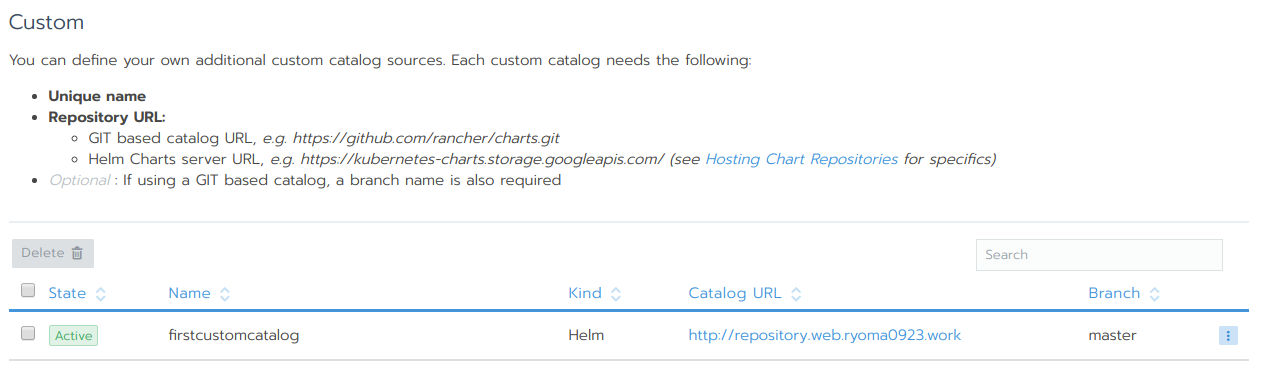Sort the table by Catalog URL column
Screen dimensions: 1270x377
[x=735, y=294]
